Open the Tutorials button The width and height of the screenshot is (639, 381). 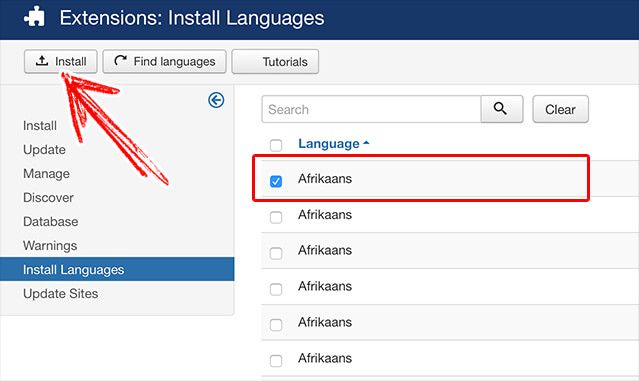pyautogui.click(x=275, y=62)
